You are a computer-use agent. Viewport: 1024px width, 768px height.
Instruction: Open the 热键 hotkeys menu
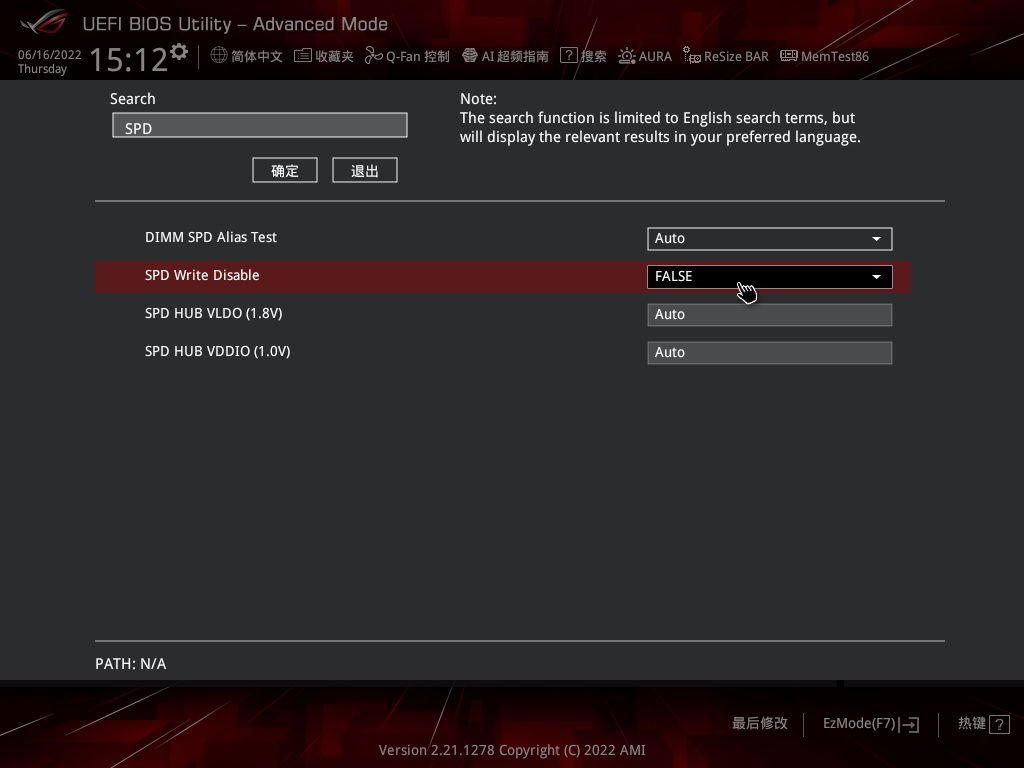tap(981, 723)
